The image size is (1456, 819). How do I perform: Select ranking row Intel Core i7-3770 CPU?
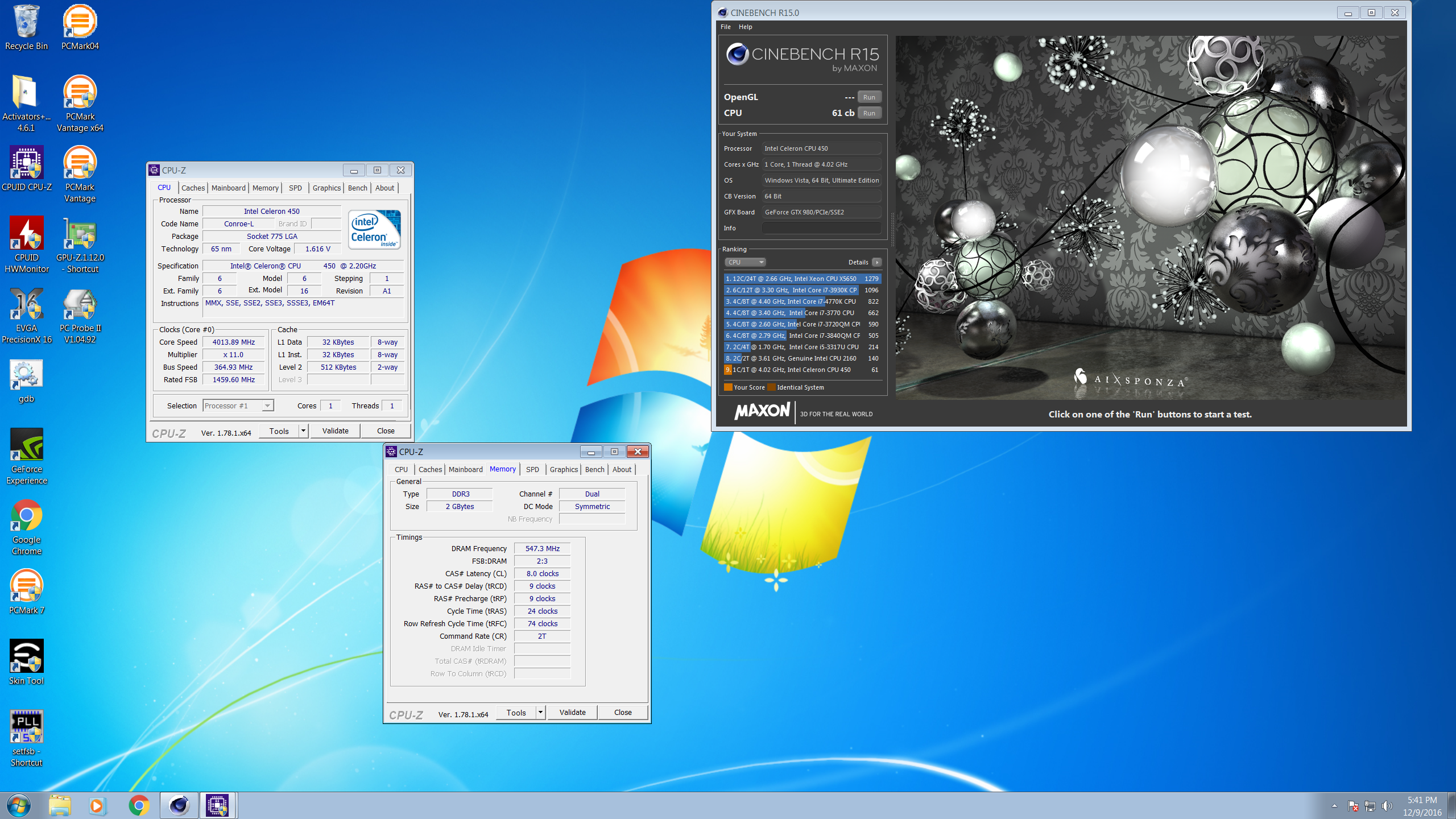click(x=802, y=313)
